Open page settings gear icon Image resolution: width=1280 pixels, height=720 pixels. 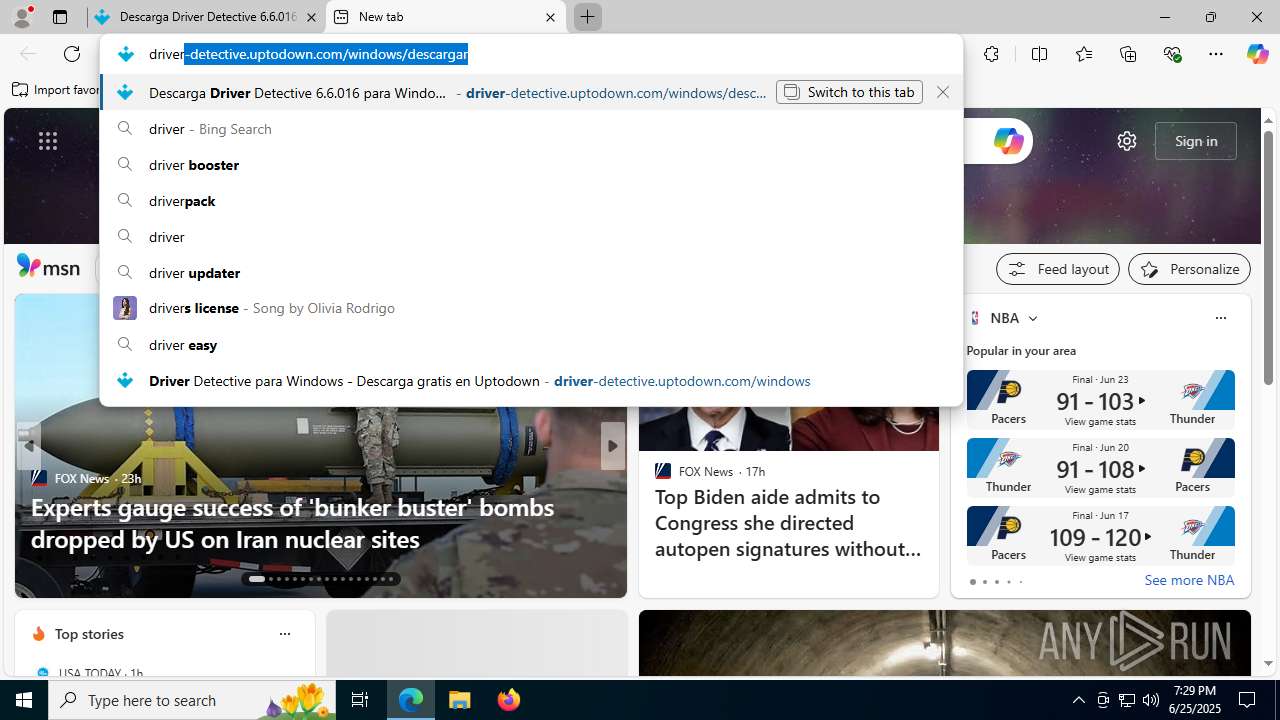pyautogui.click(x=1127, y=141)
